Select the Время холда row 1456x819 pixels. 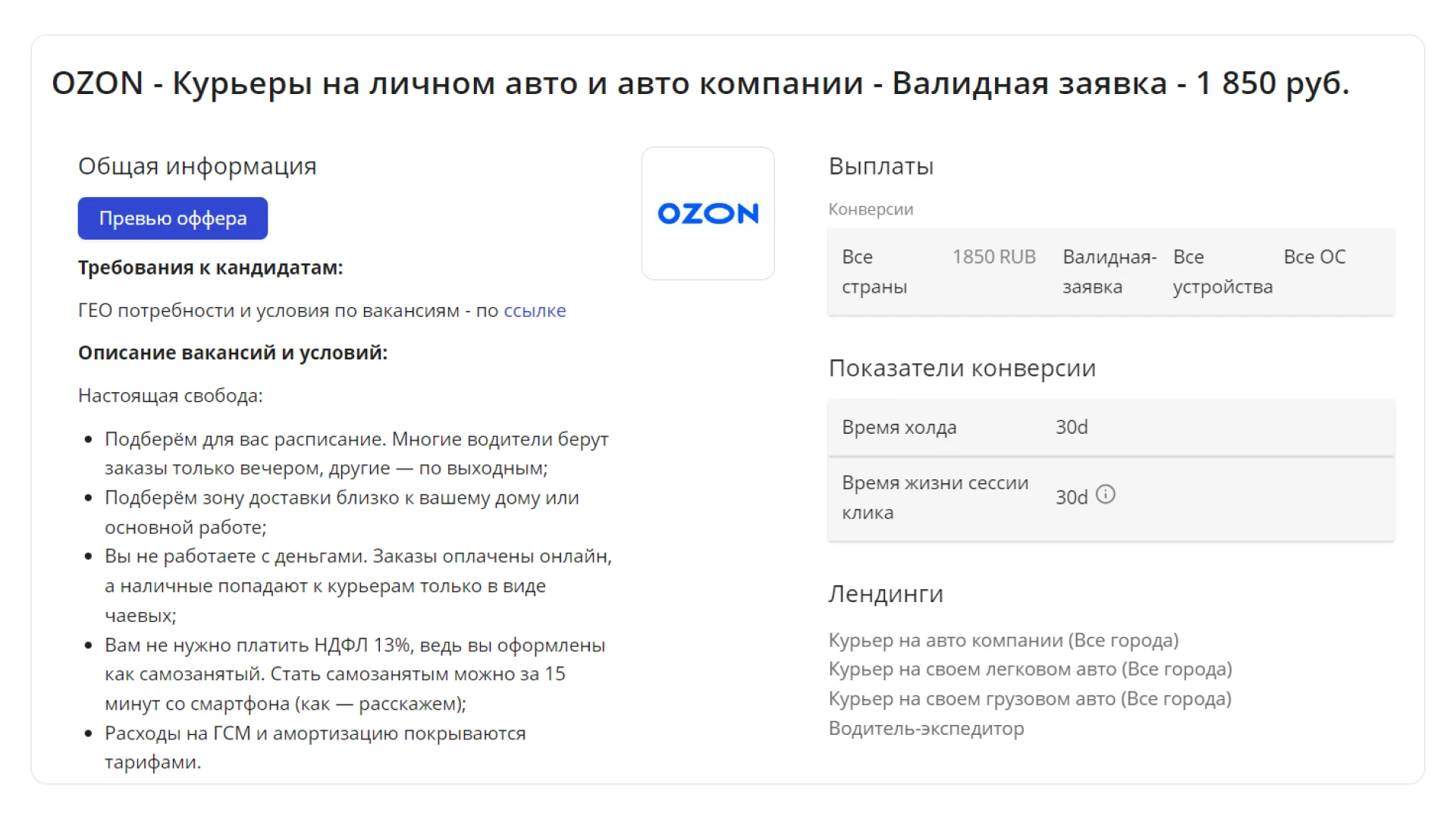coord(1111,427)
